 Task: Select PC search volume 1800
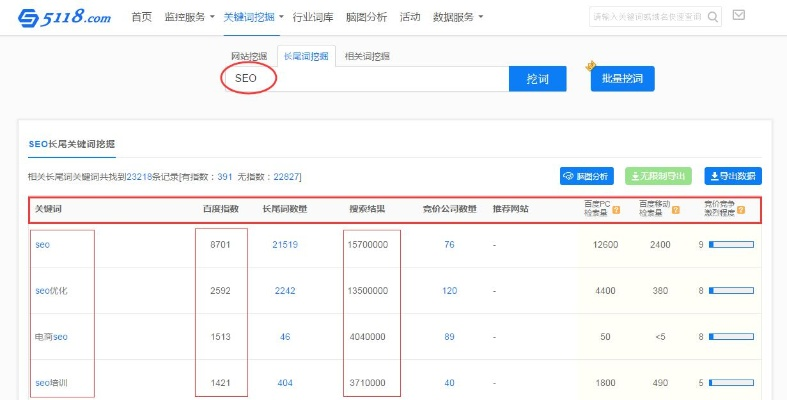(x=605, y=383)
